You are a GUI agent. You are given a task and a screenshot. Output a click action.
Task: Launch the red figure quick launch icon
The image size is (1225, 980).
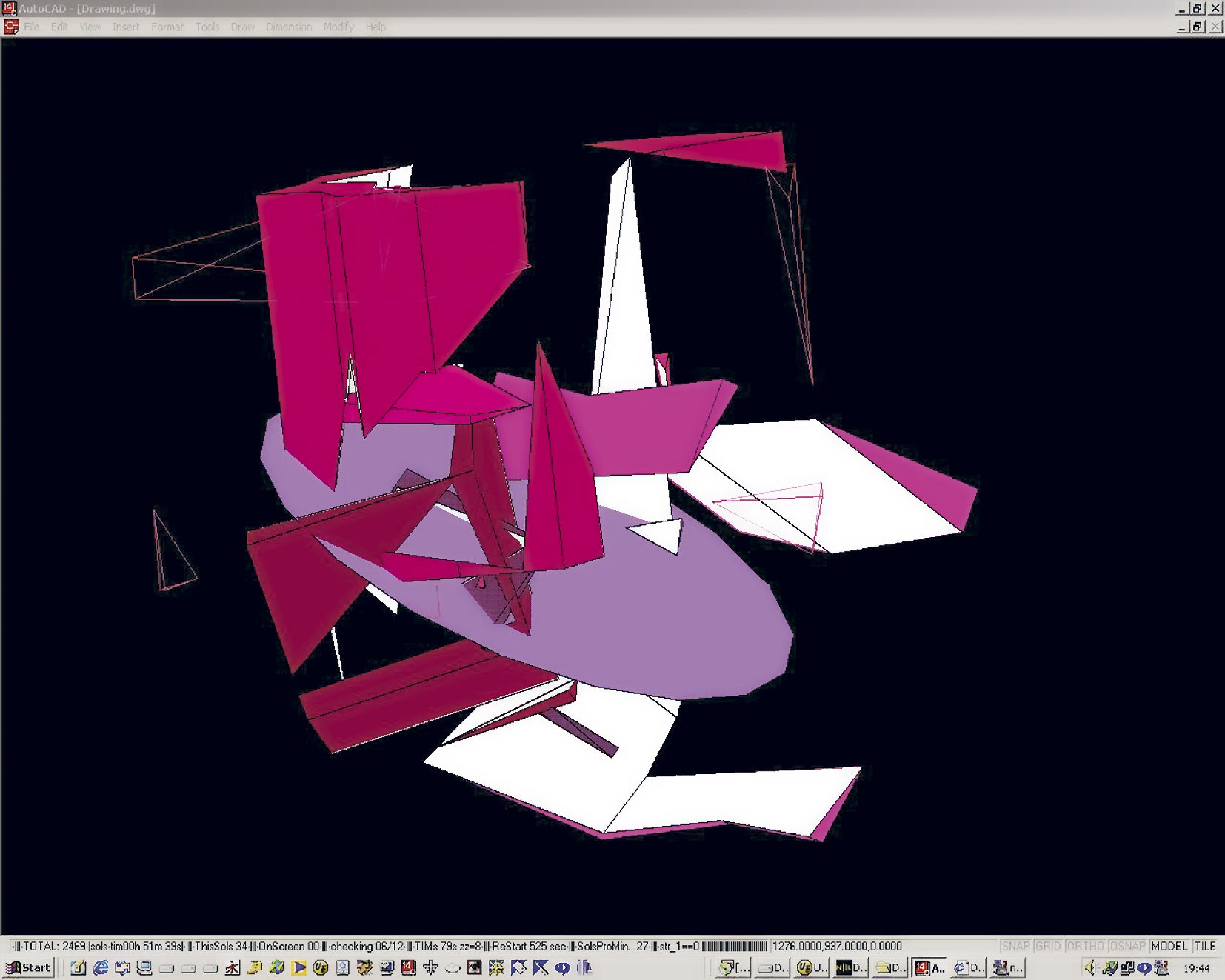coord(233,967)
